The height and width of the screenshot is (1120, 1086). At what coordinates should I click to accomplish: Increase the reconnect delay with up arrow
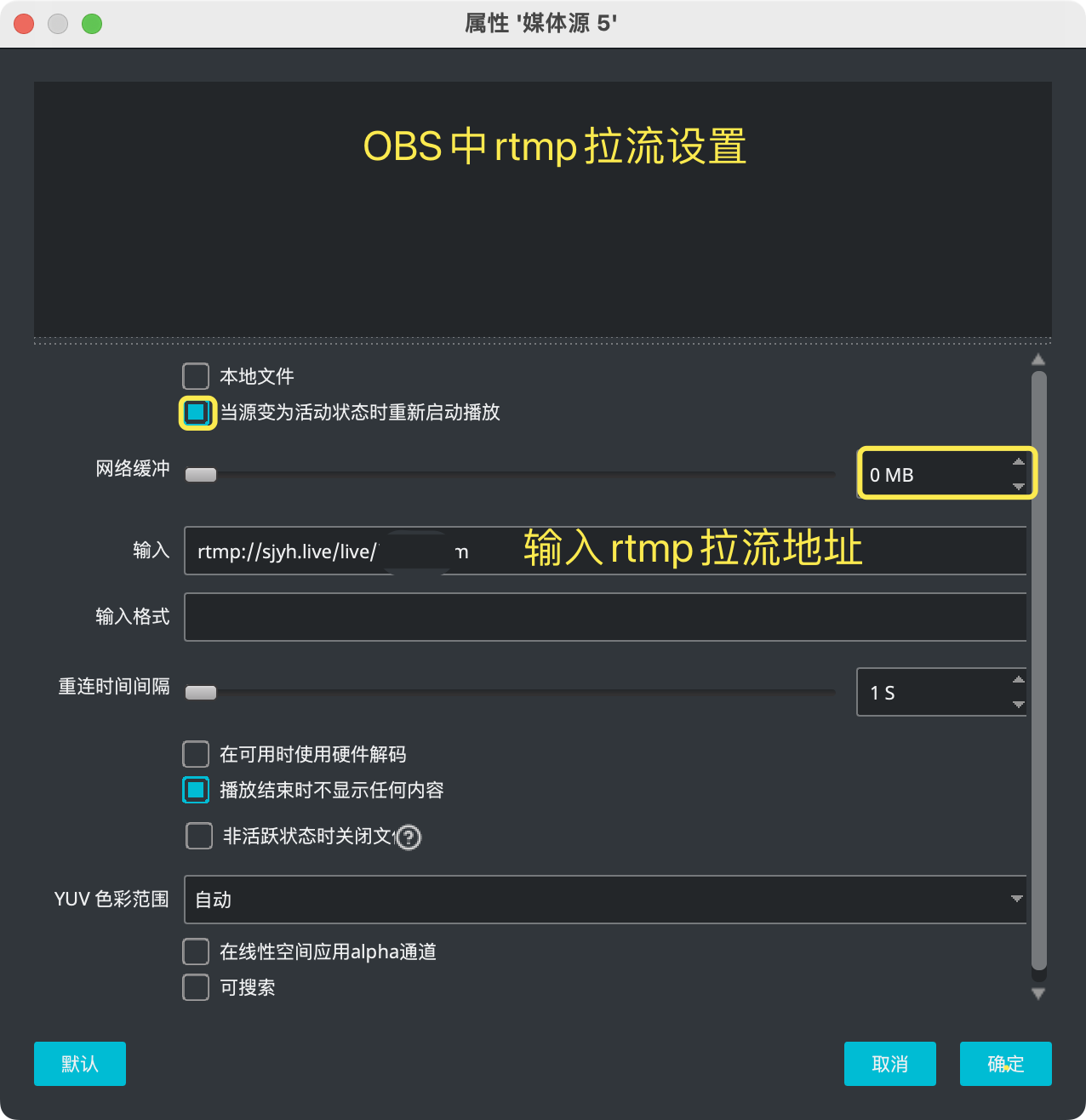click(1018, 680)
